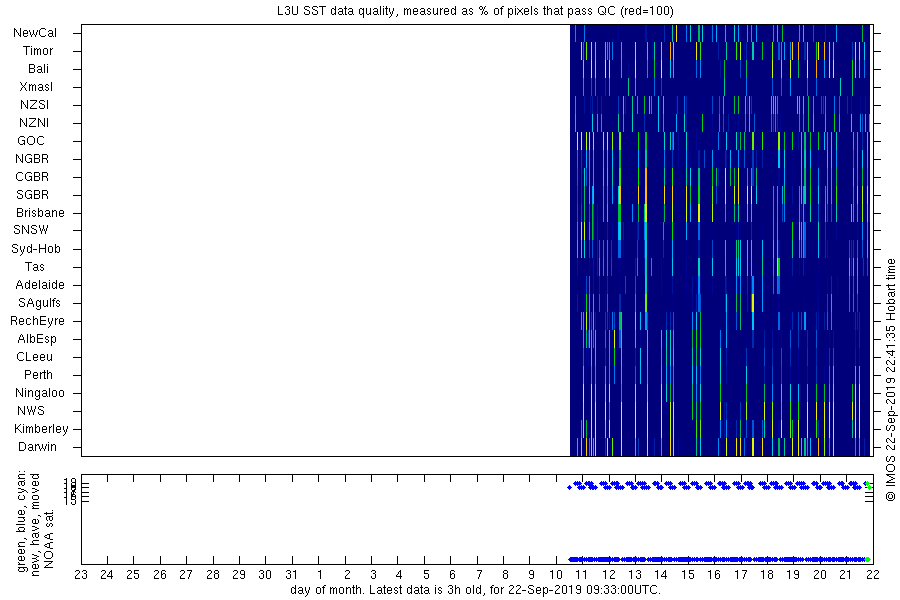Click x-axis day label 13

[635, 575]
